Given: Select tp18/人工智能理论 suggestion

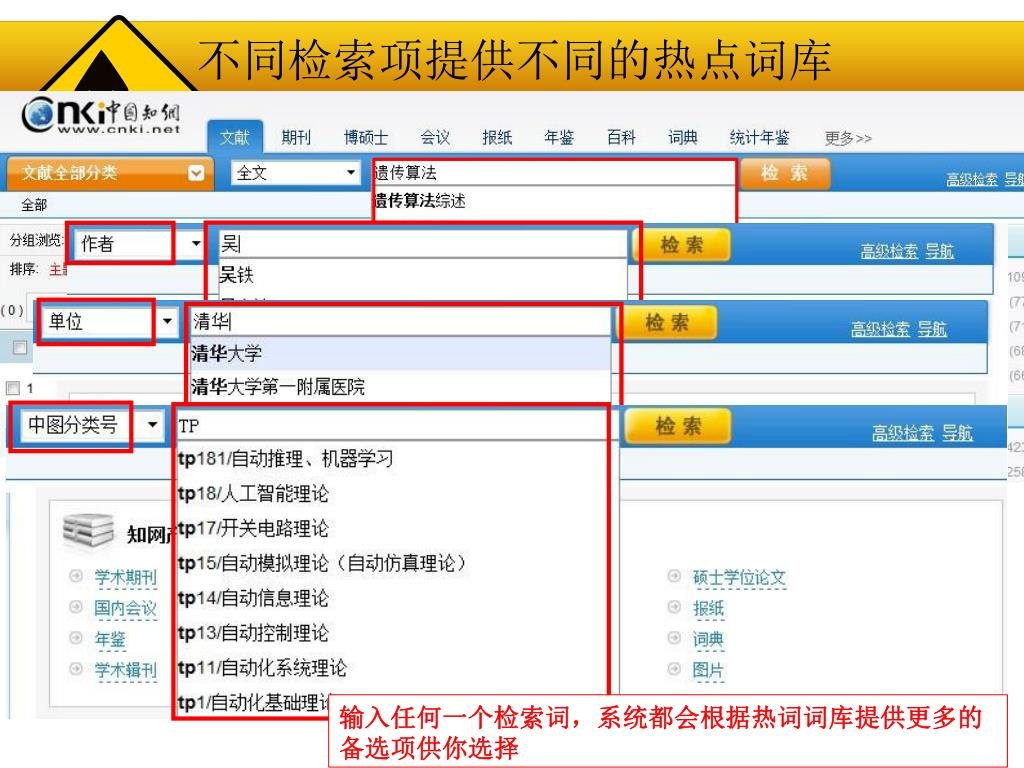Looking at the screenshot, I should click(253, 494).
